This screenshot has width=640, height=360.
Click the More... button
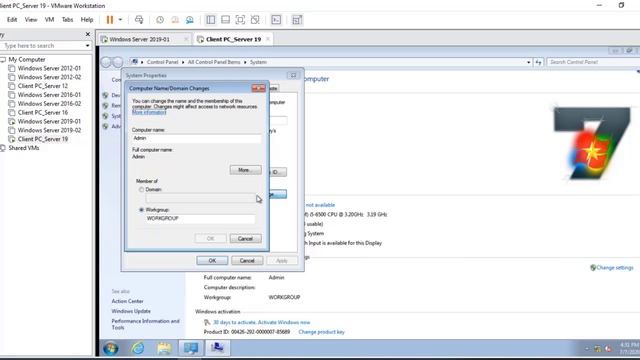[245, 170]
